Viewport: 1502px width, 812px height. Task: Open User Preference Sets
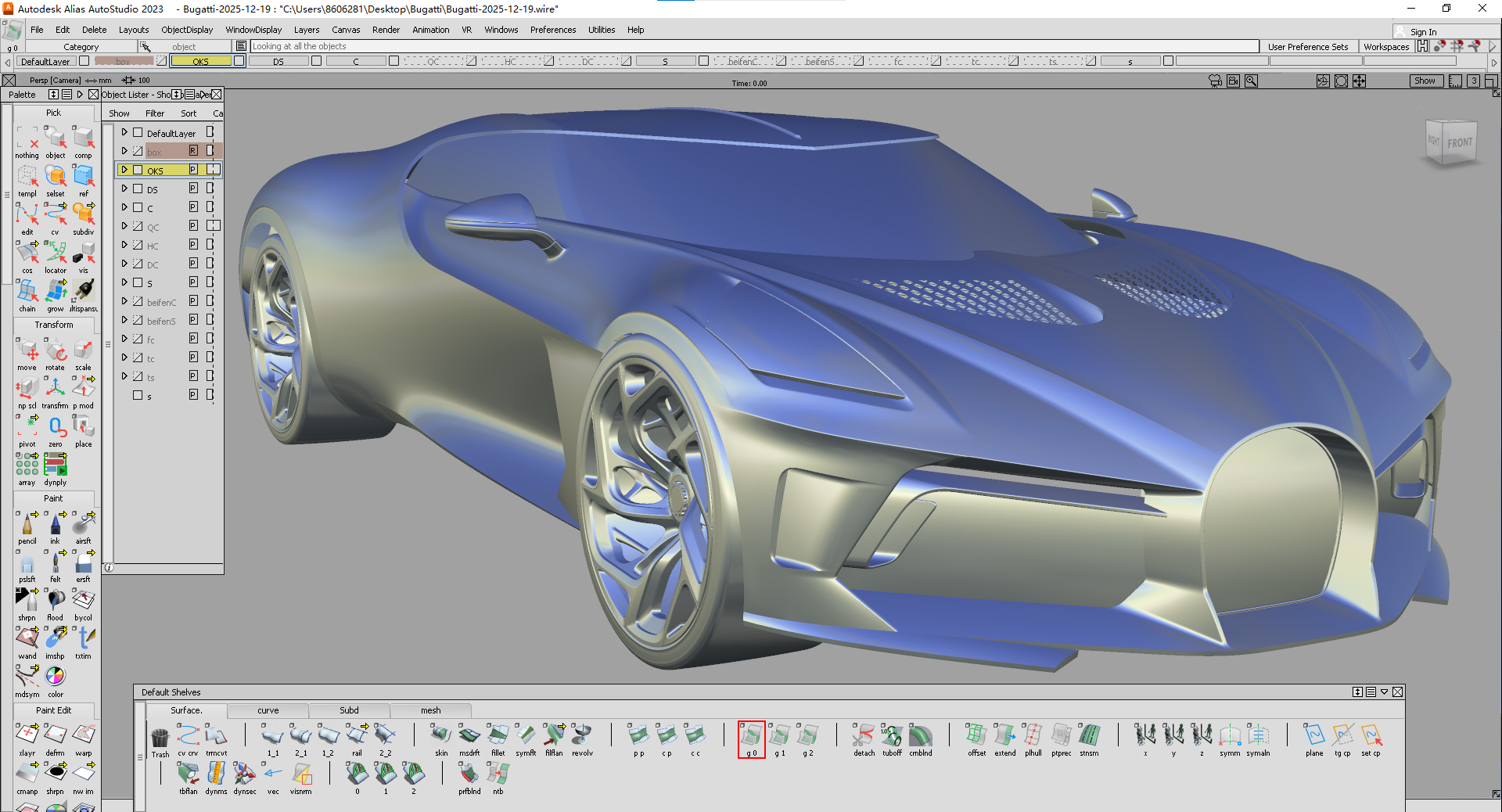pos(1309,47)
